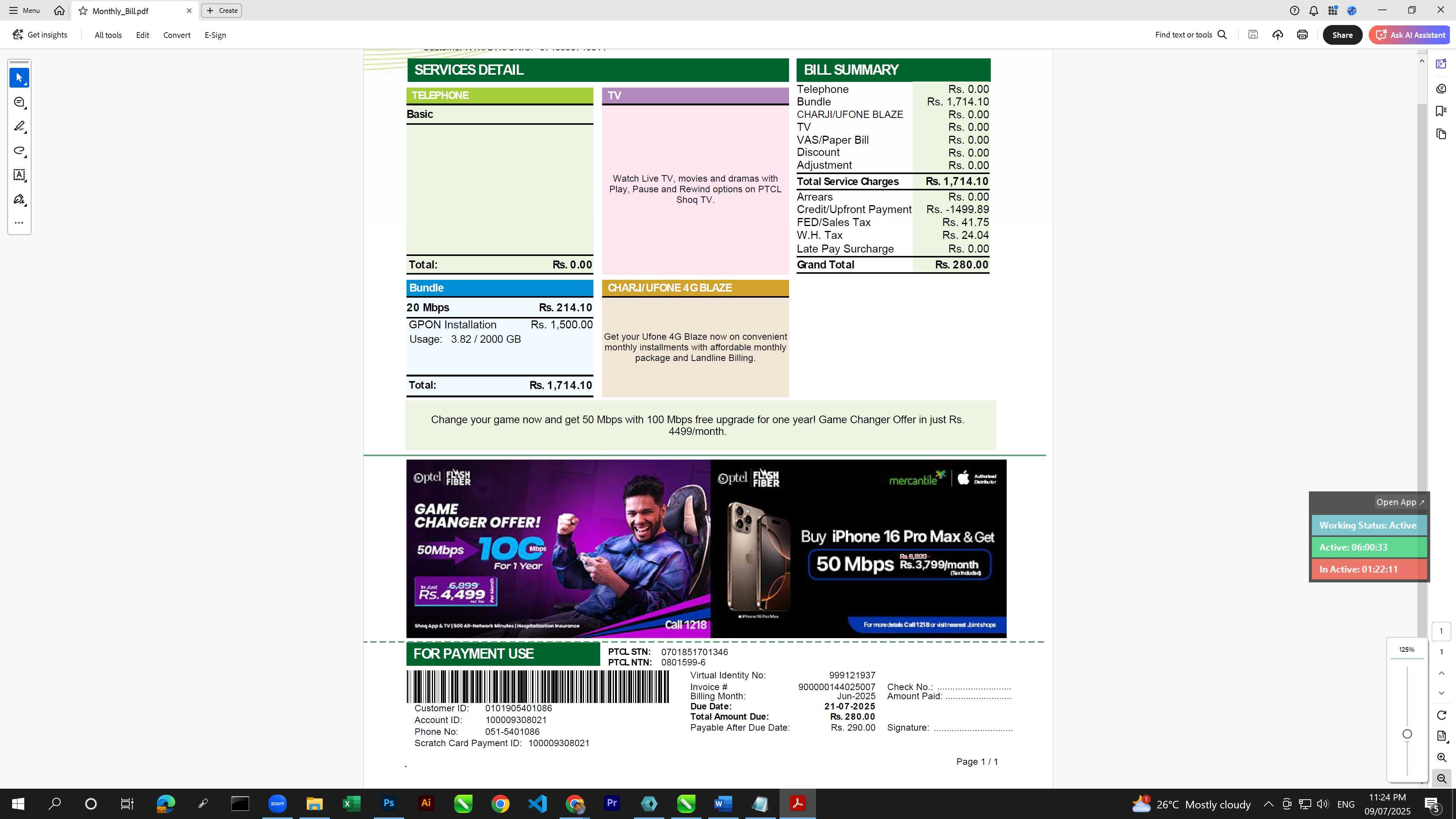Open the main Menu
Viewport: 1456px width, 819px height.
pyautogui.click(x=24, y=11)
